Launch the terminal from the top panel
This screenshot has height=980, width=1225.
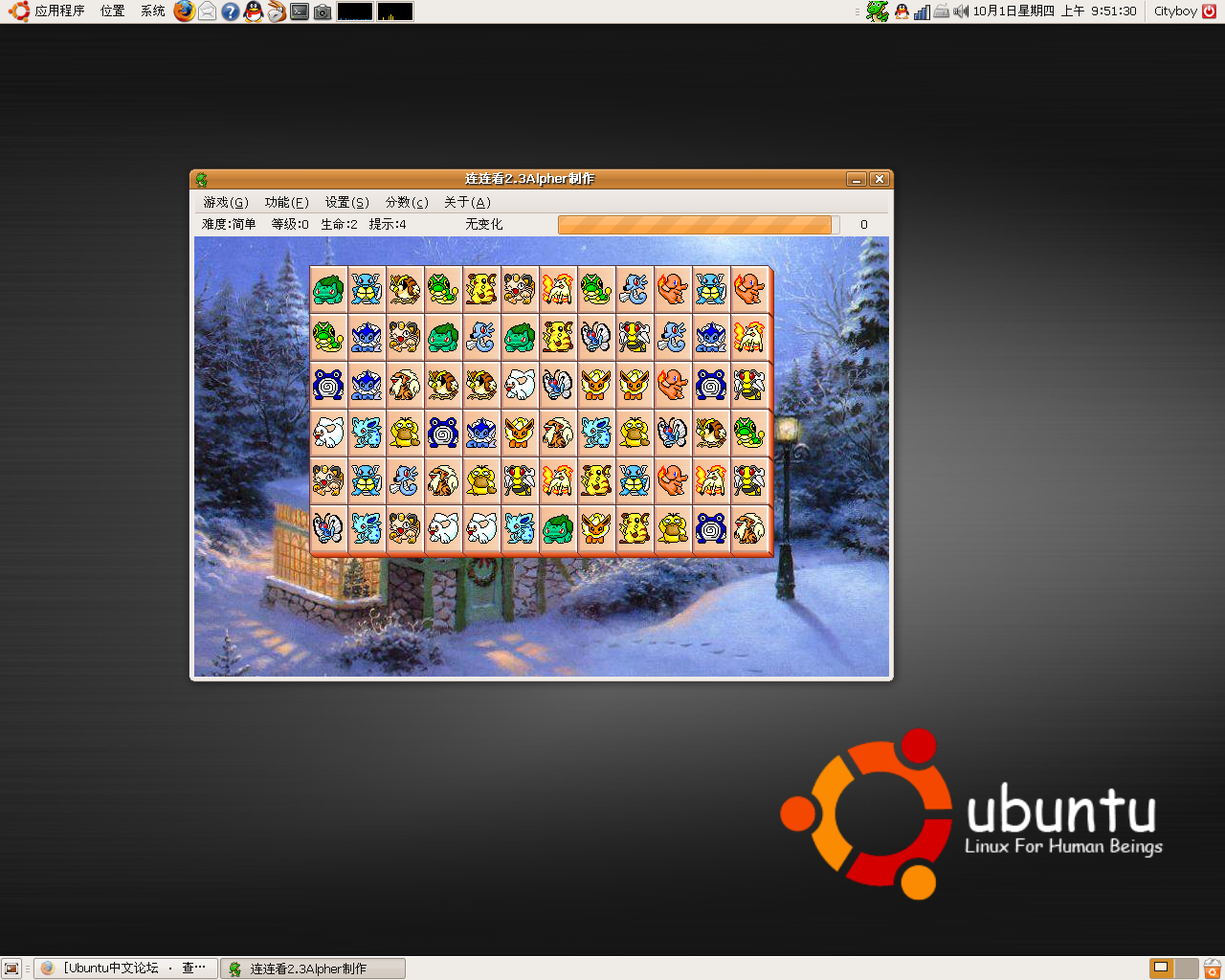[x=300, y=11]
